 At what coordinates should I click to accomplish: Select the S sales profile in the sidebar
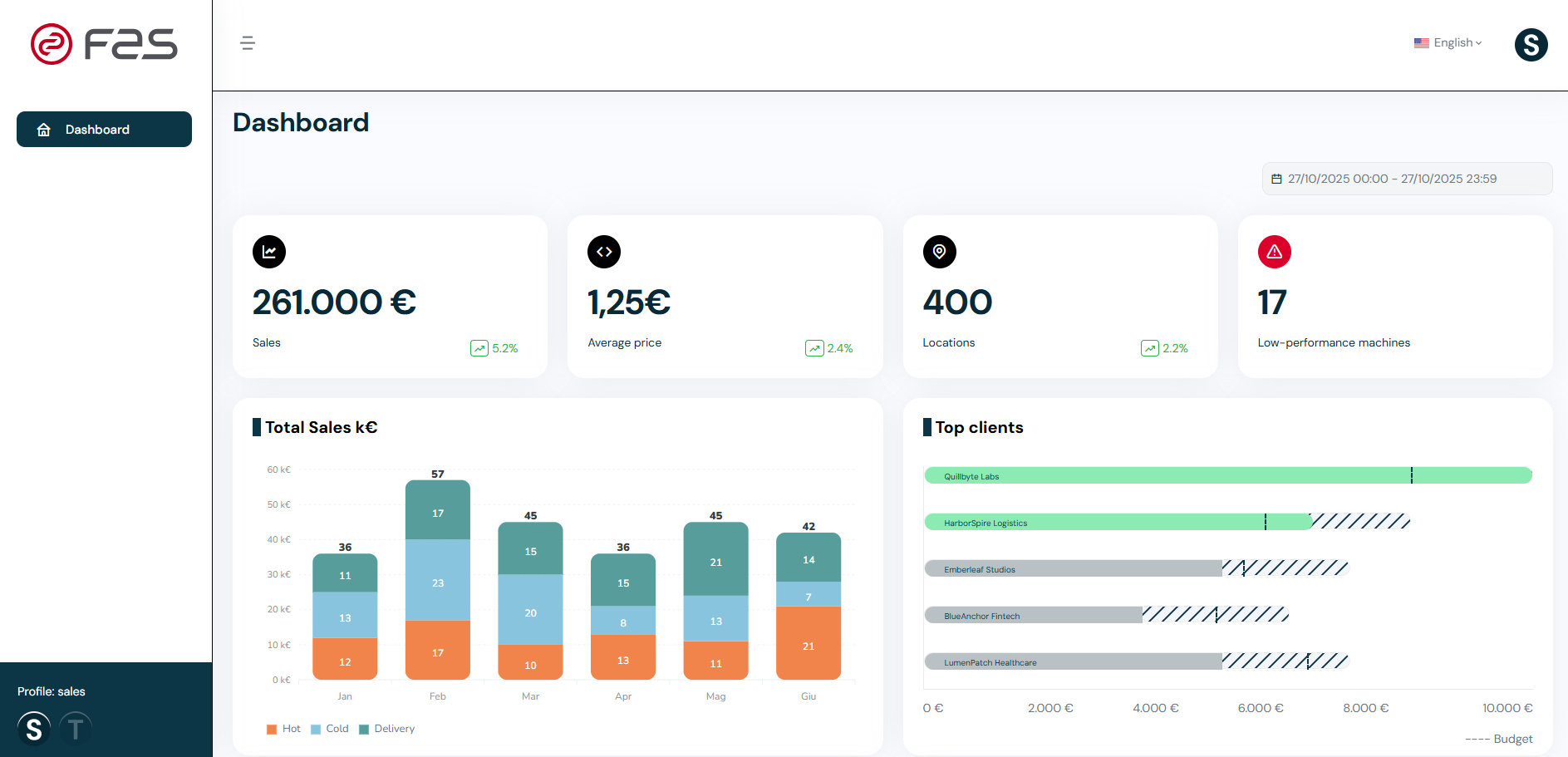click(34, 729)
